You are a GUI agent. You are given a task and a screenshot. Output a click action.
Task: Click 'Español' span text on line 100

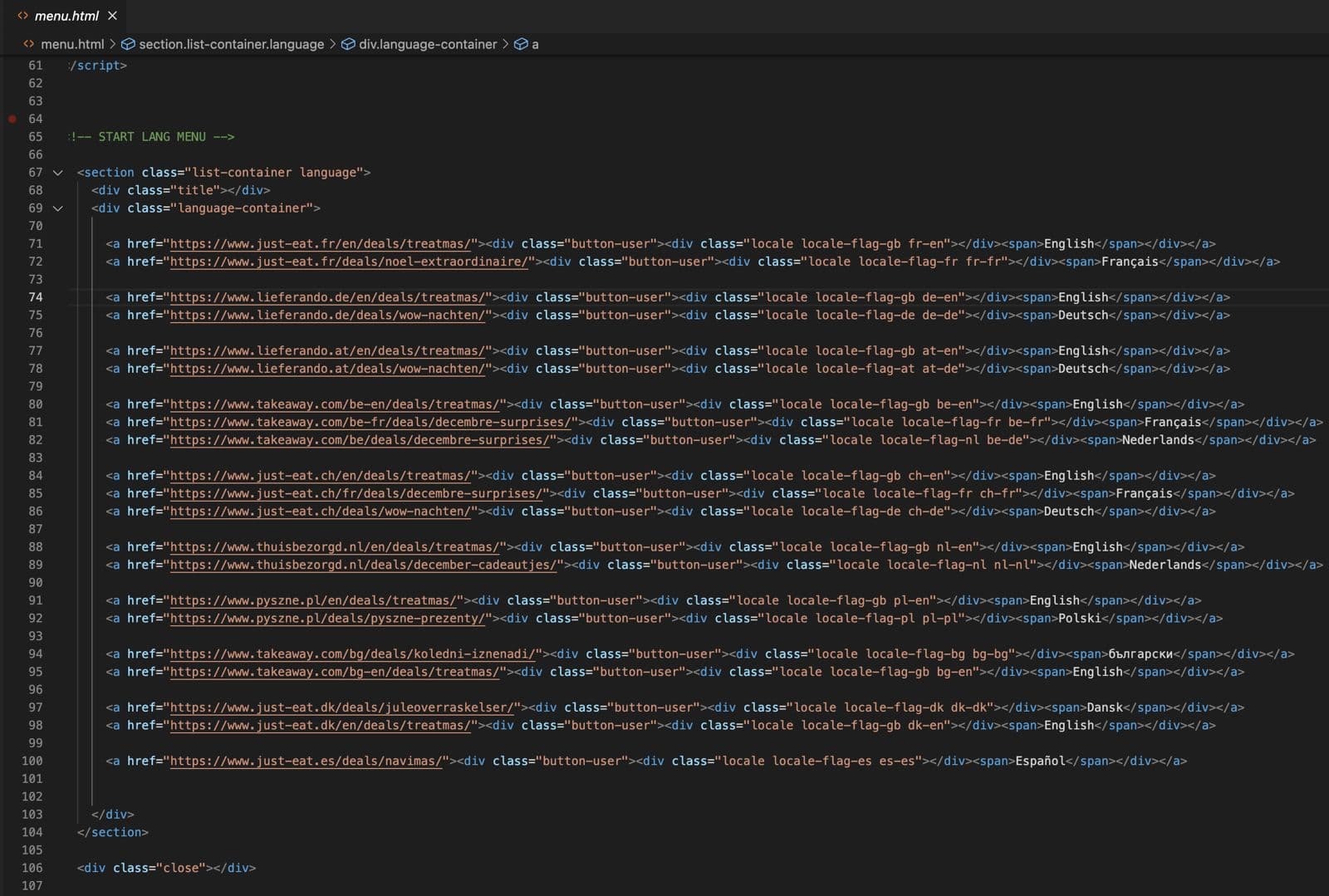(1040, 761)
